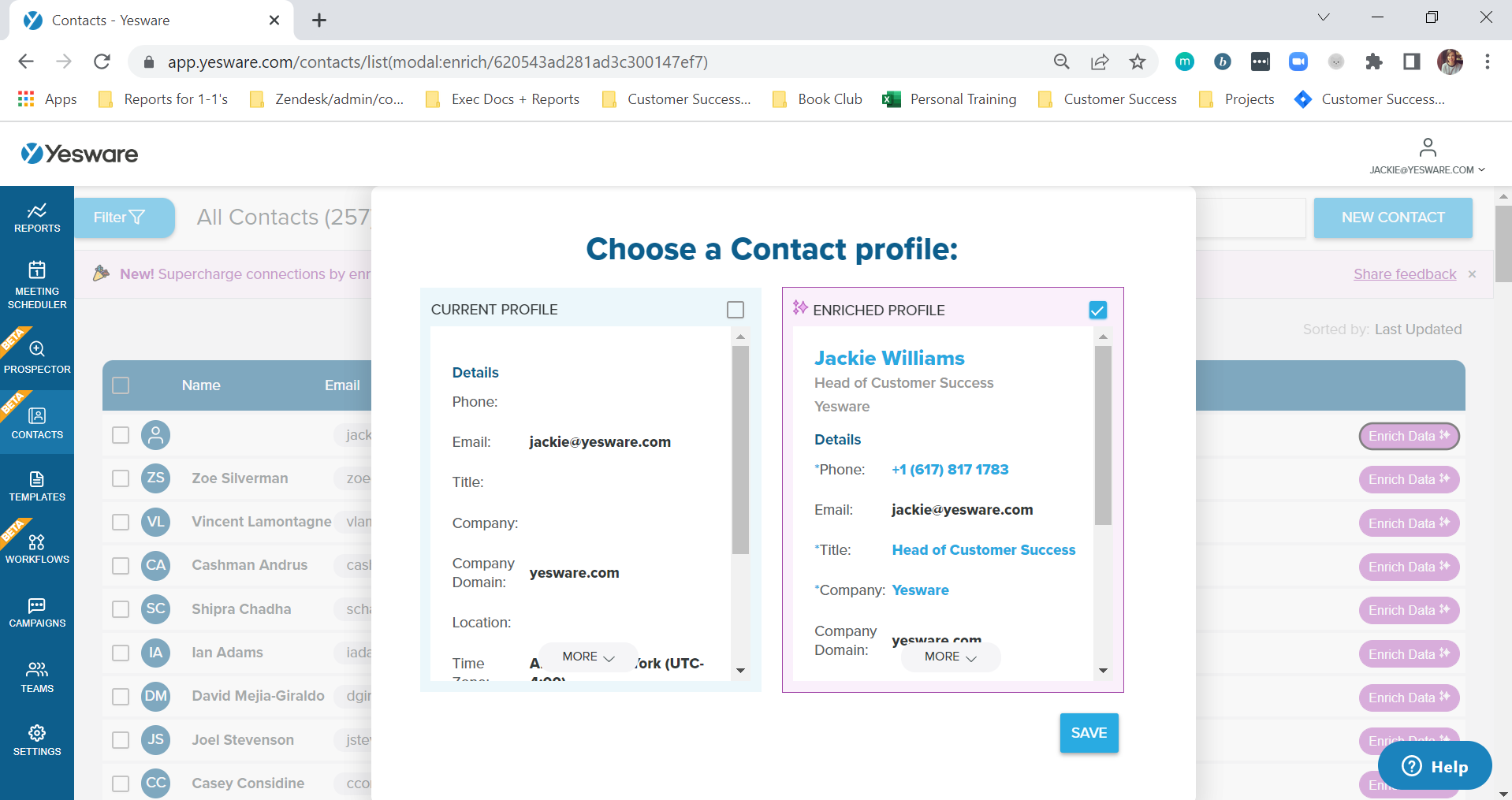
Task: Click the Chrome profile avatar
Action: (1450, 61)
